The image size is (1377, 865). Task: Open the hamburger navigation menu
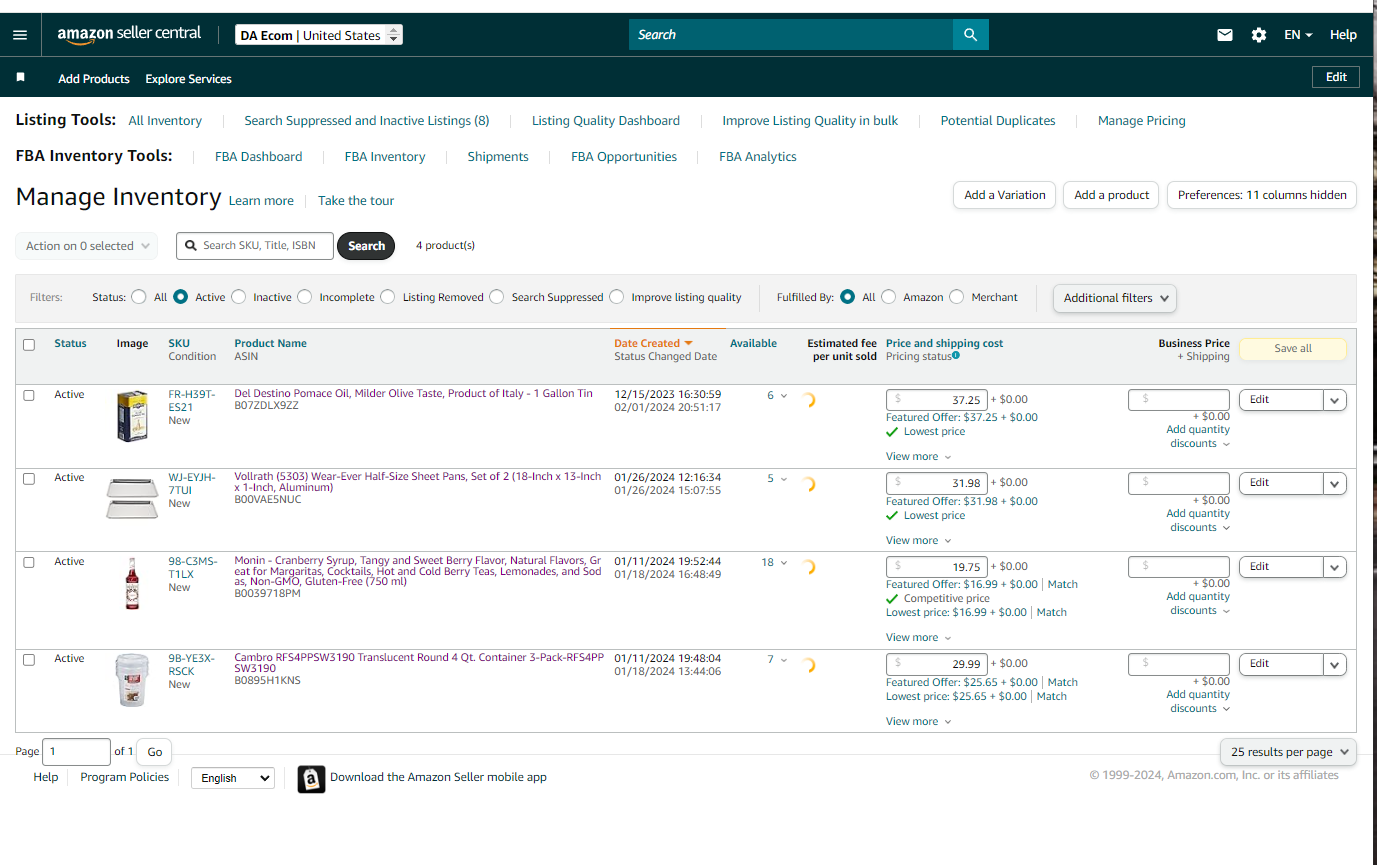[20, 35]
